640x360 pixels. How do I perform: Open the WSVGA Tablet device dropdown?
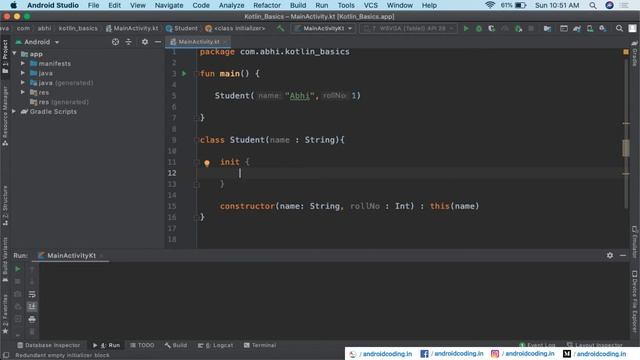click(x=408, y=28)
